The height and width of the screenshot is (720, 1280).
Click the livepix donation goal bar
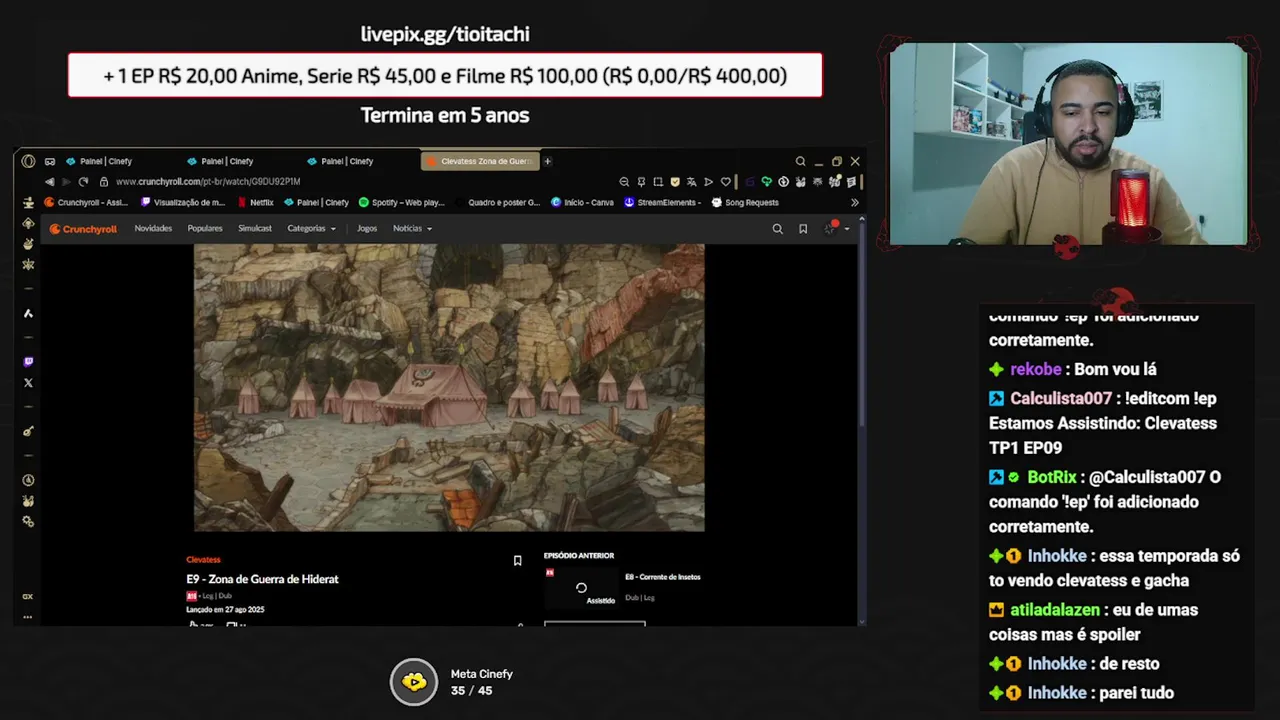pyautogui.click(x=445, y=75)
